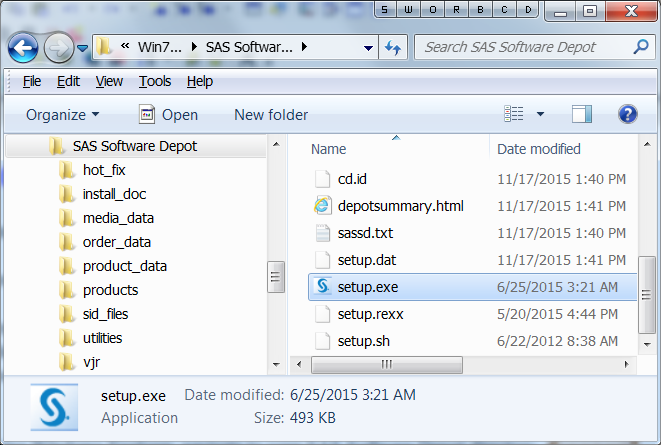Screen dimensions: 661x445
Task: Type in Search SAS Software Depot field
Action: [520, 47]
